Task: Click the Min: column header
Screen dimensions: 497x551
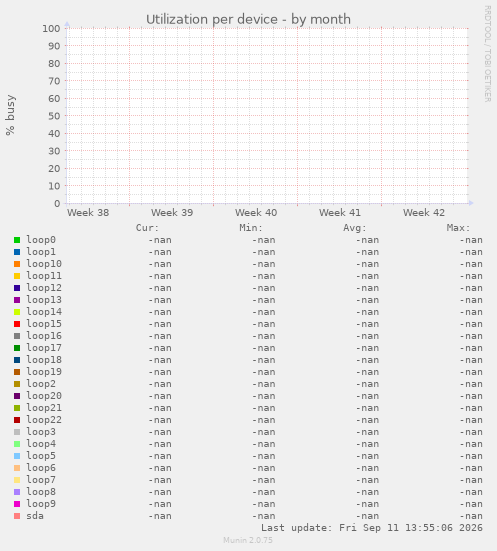Action: pos(251,228)
